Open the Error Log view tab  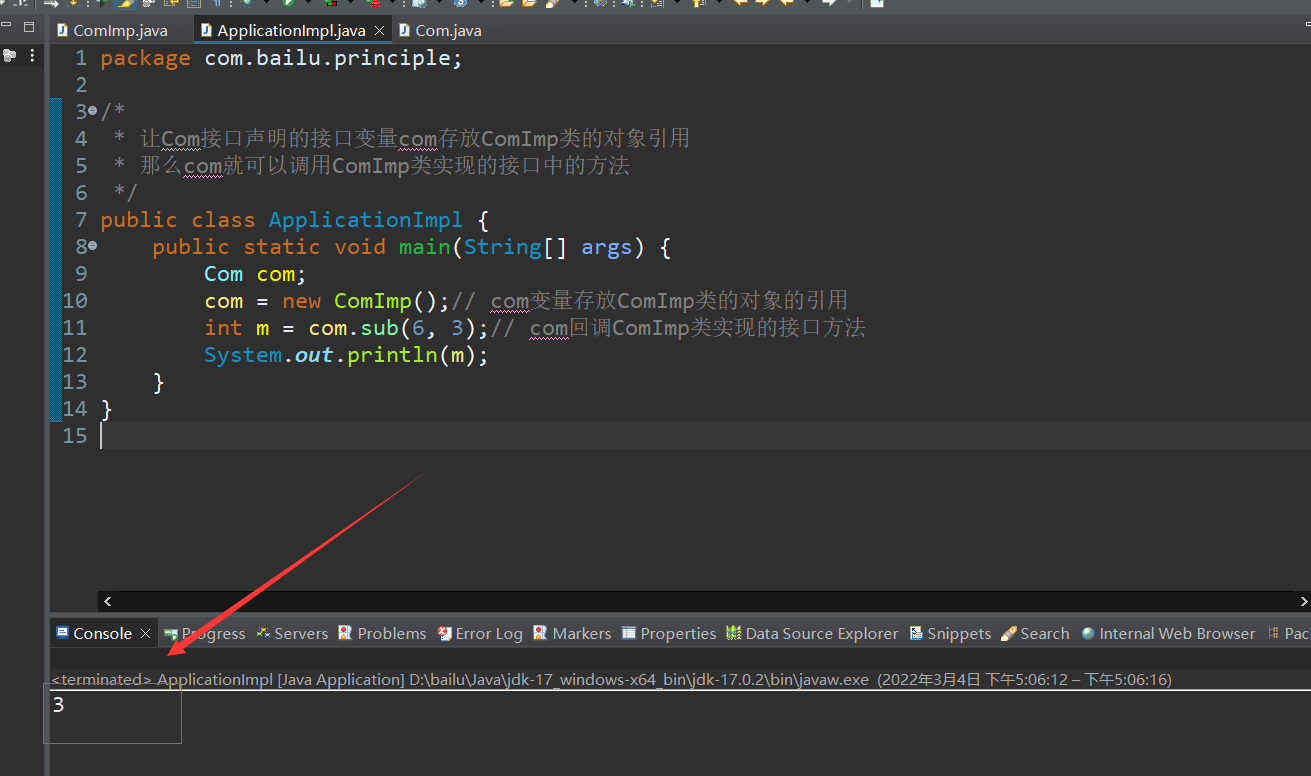coord(479,633)
